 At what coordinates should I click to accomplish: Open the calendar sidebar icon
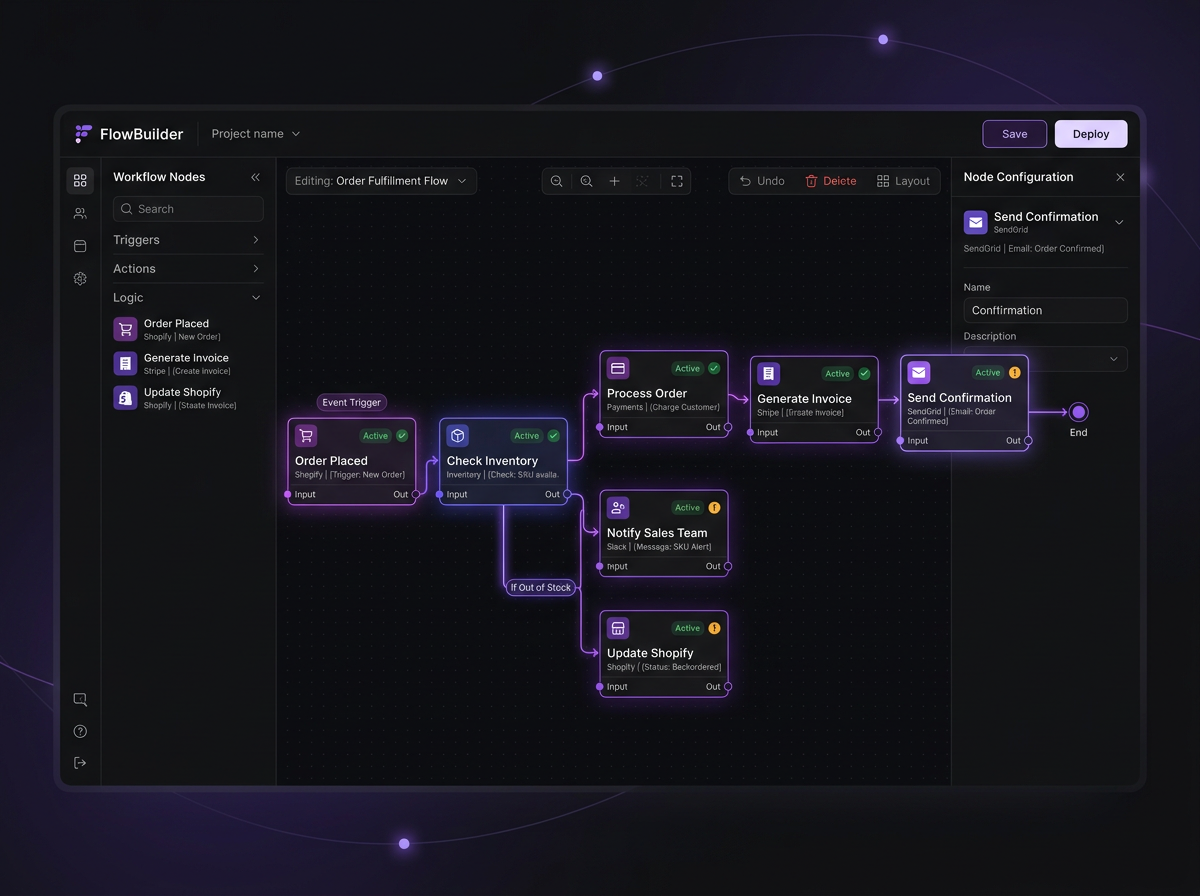click(x=80, y=246)
